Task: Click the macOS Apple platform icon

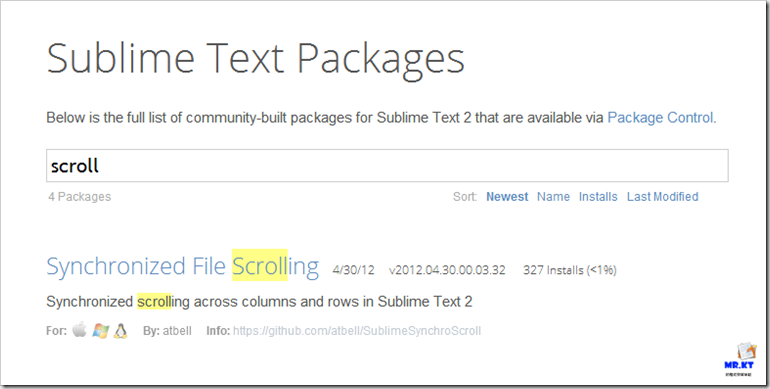Action: point(79,330)
